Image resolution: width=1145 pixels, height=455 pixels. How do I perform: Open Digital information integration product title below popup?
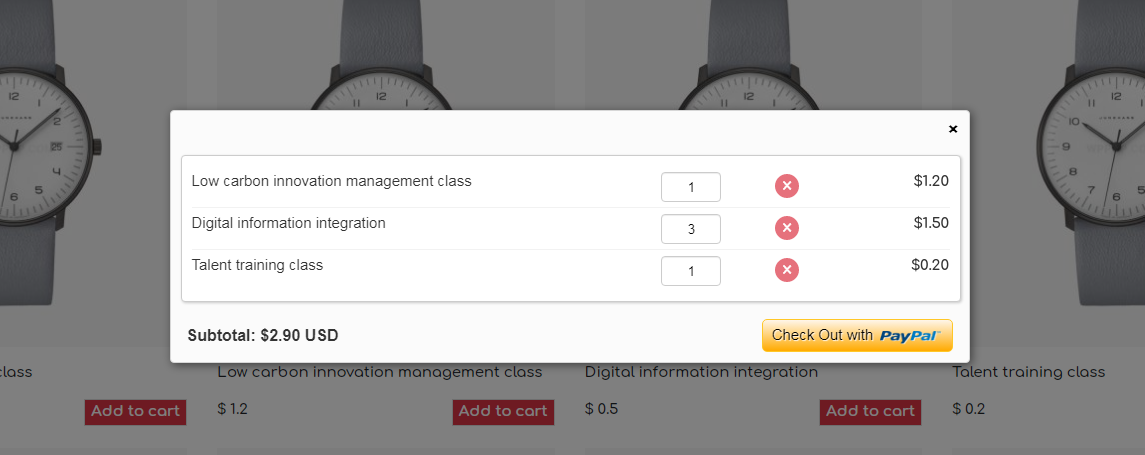pyautogui.click(x=701, y=372)
